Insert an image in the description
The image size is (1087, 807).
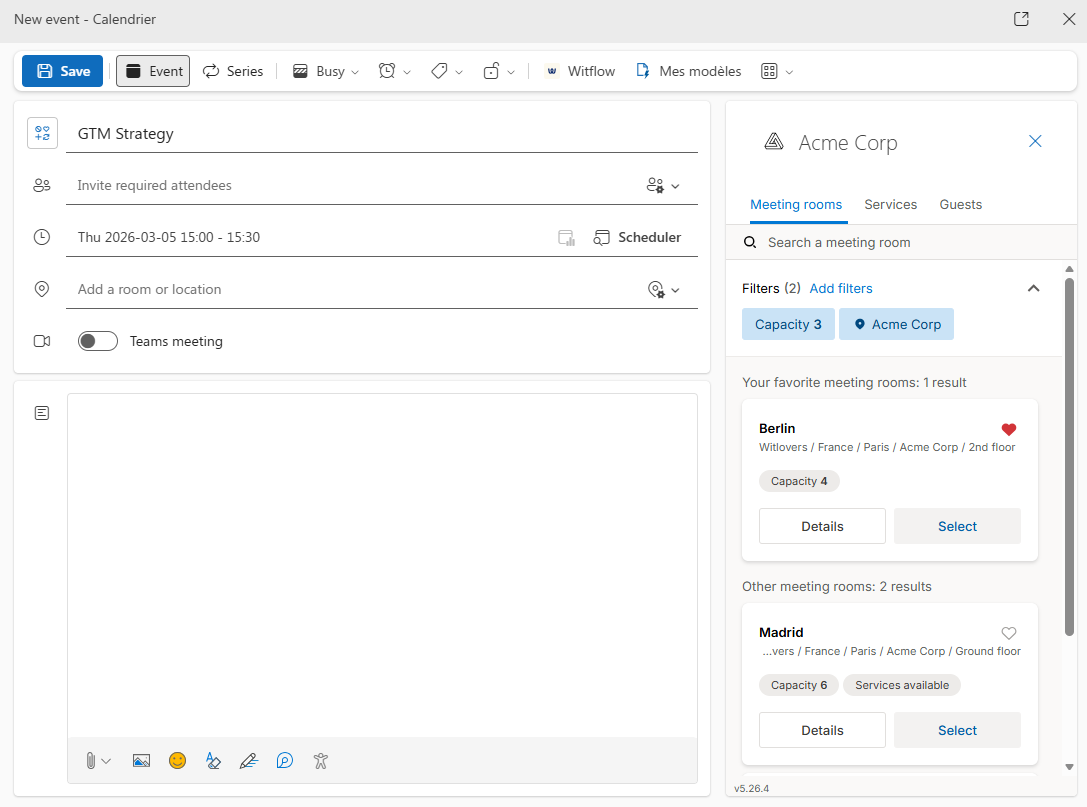pos(141,761)
